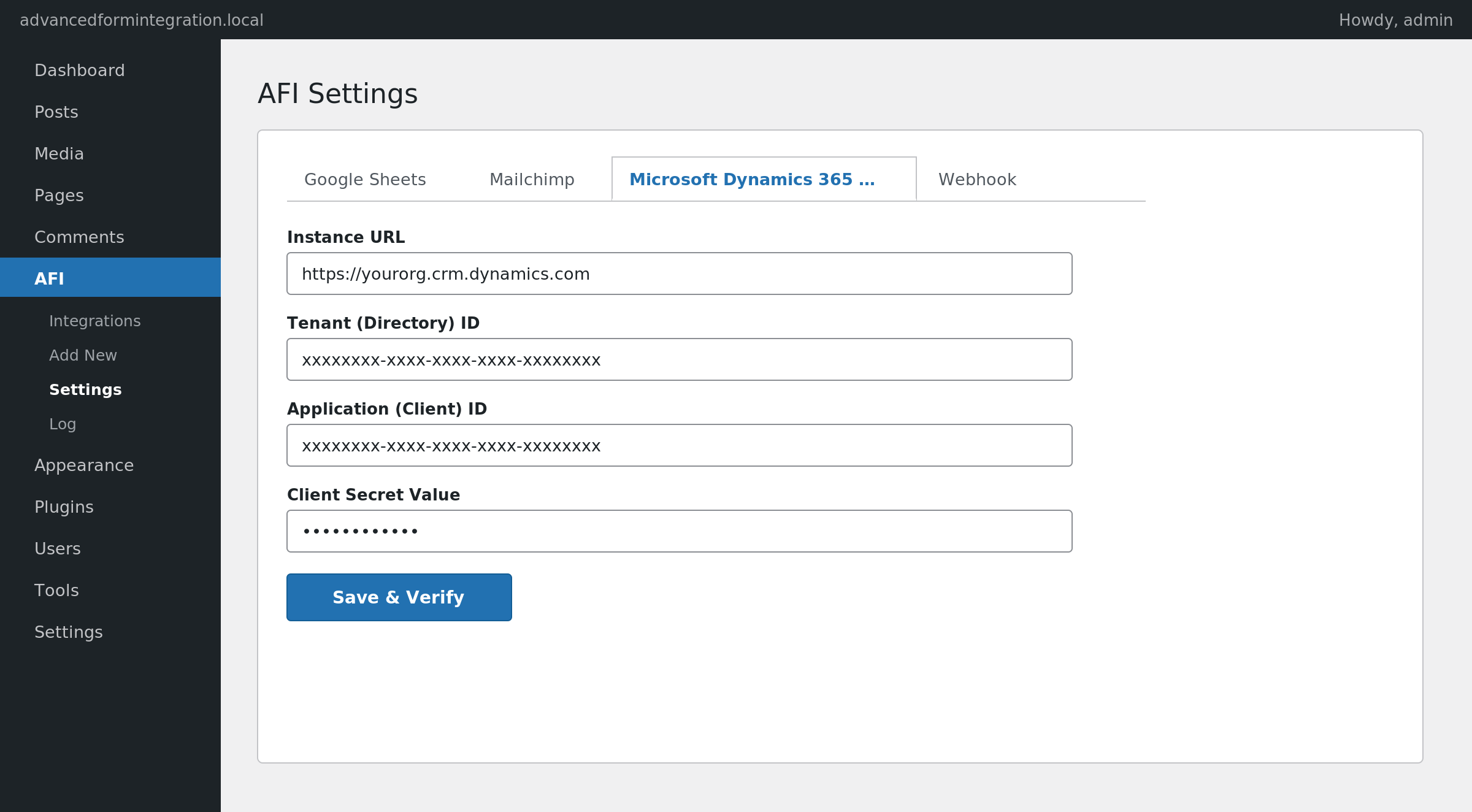Click the Tenant (Directory) ID label
Screen dimensions: 1472x812
(383, 323)
